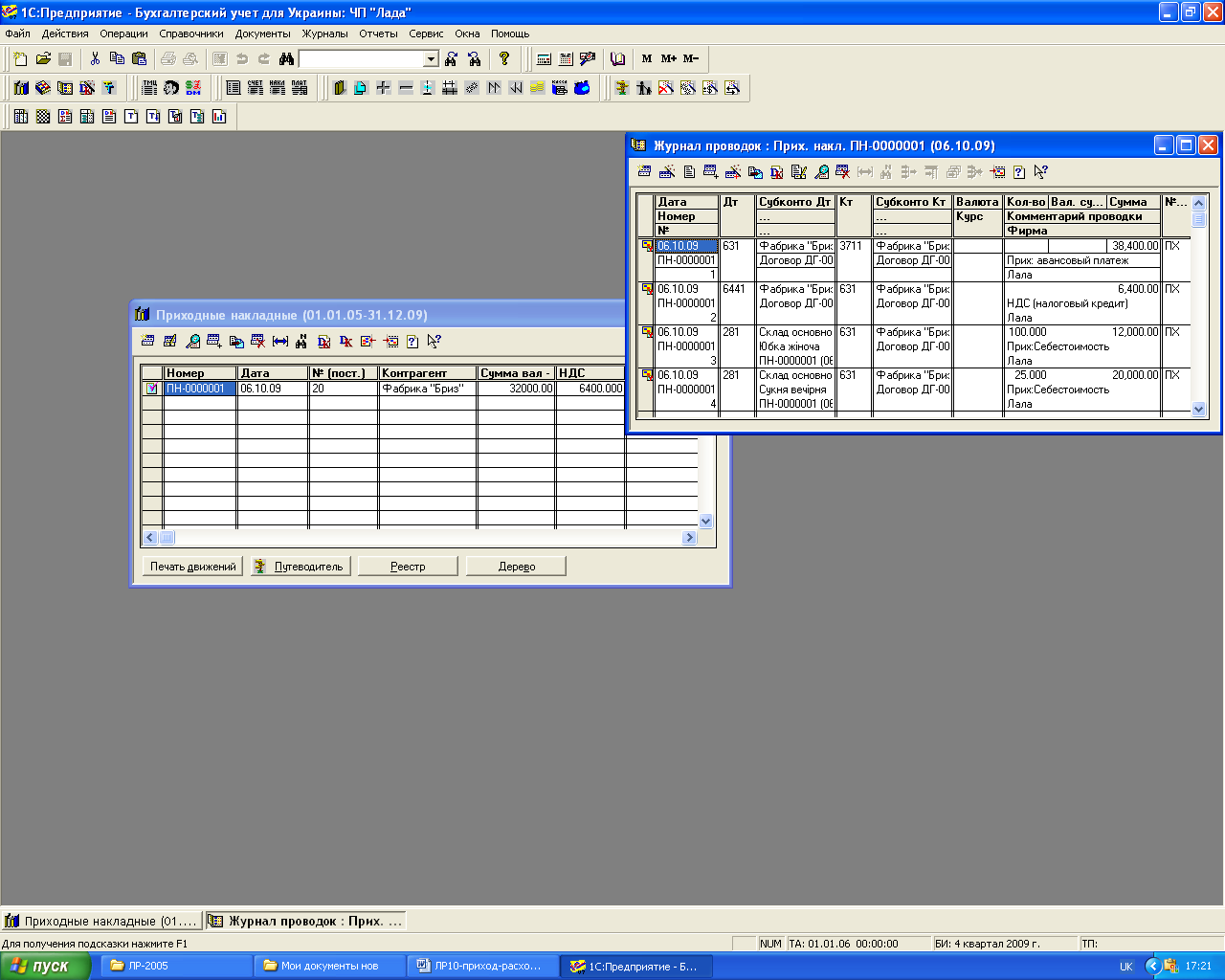Switch to Приходные накладные window tab at bottom
The height and width of the screenshot is (980, 1225).
(x=101, y=921)
